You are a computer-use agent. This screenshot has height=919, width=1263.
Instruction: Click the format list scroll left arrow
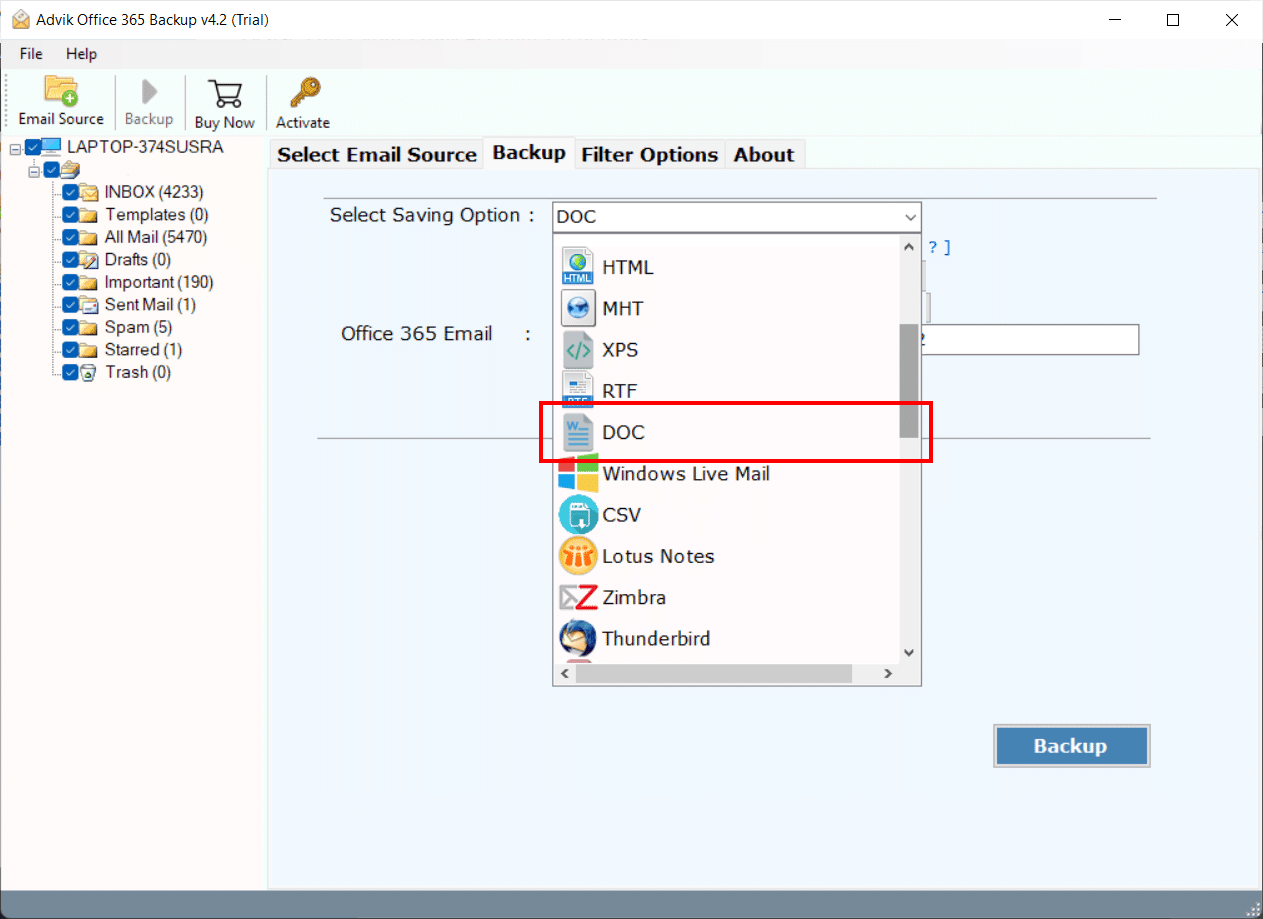(564, 675)
